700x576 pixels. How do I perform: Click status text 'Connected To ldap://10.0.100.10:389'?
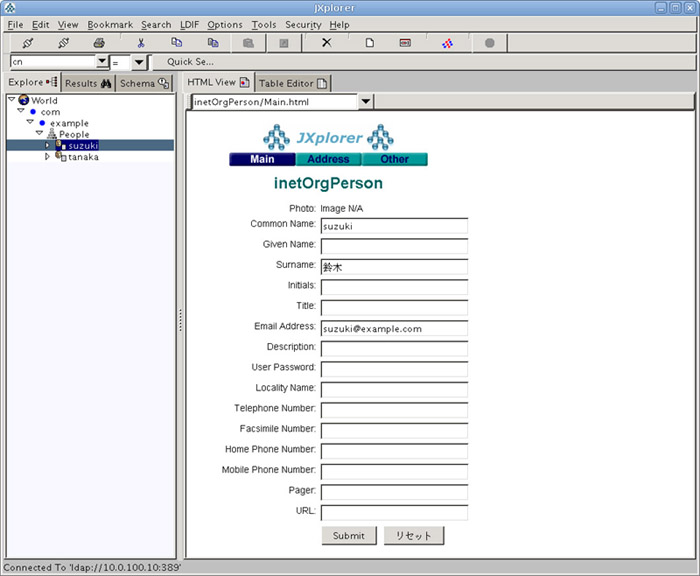coord(92,568)
